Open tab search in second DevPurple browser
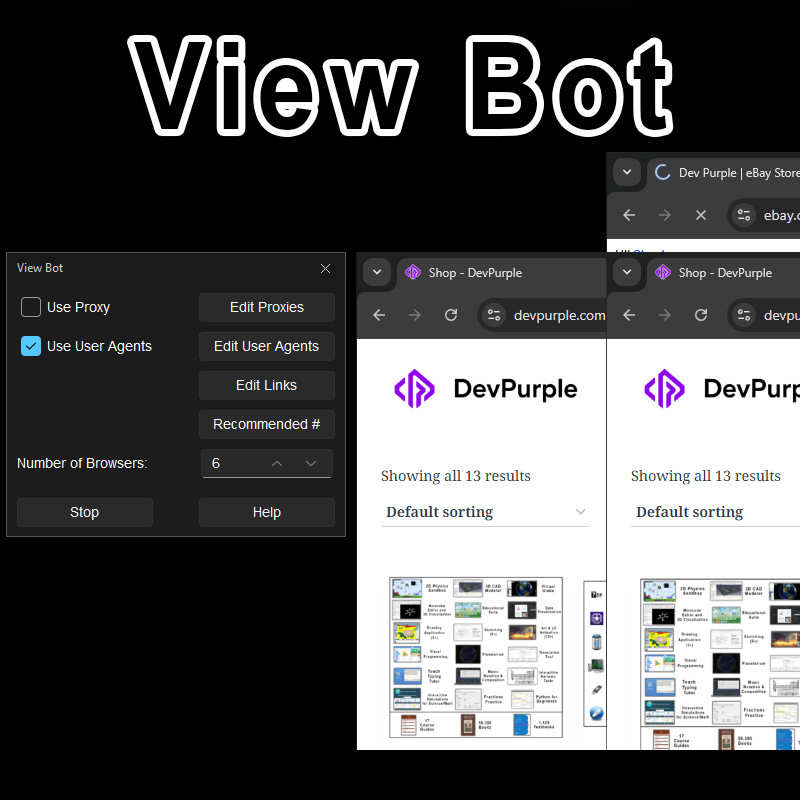The height and width of the screenshot is (800, 800). click(x=627, y=272)
